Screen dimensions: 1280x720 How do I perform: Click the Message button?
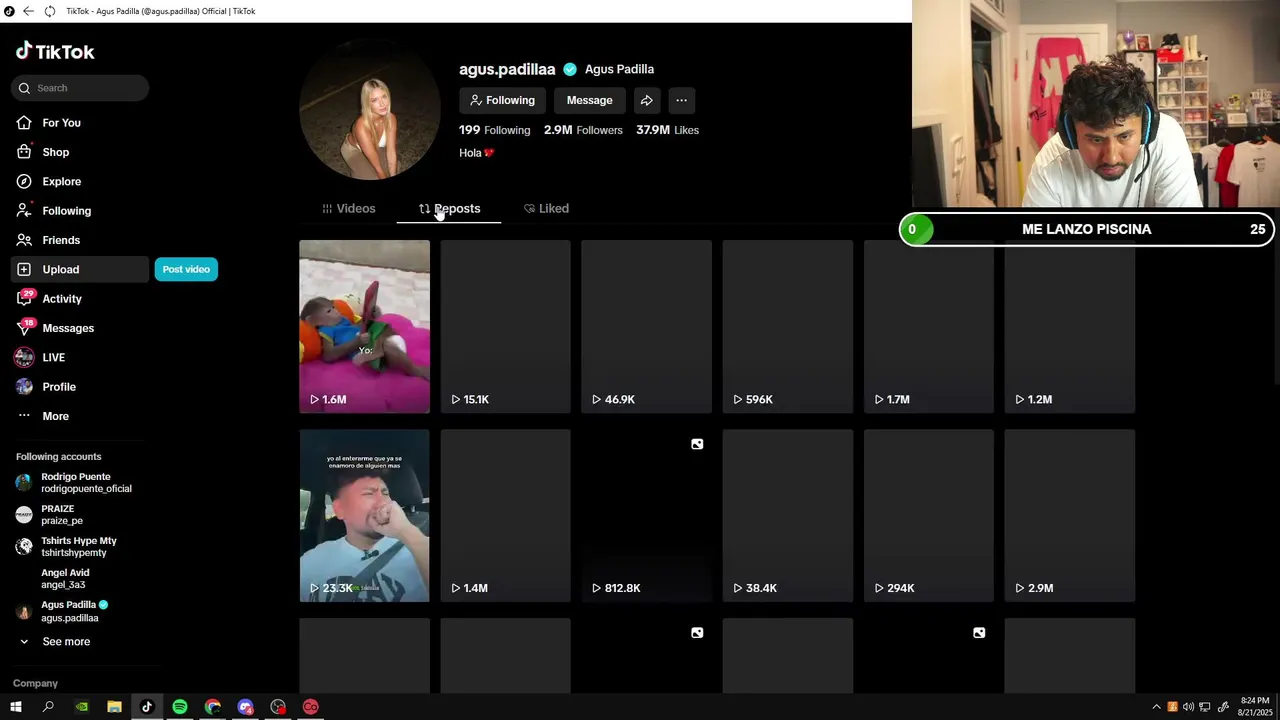(589, 100)
